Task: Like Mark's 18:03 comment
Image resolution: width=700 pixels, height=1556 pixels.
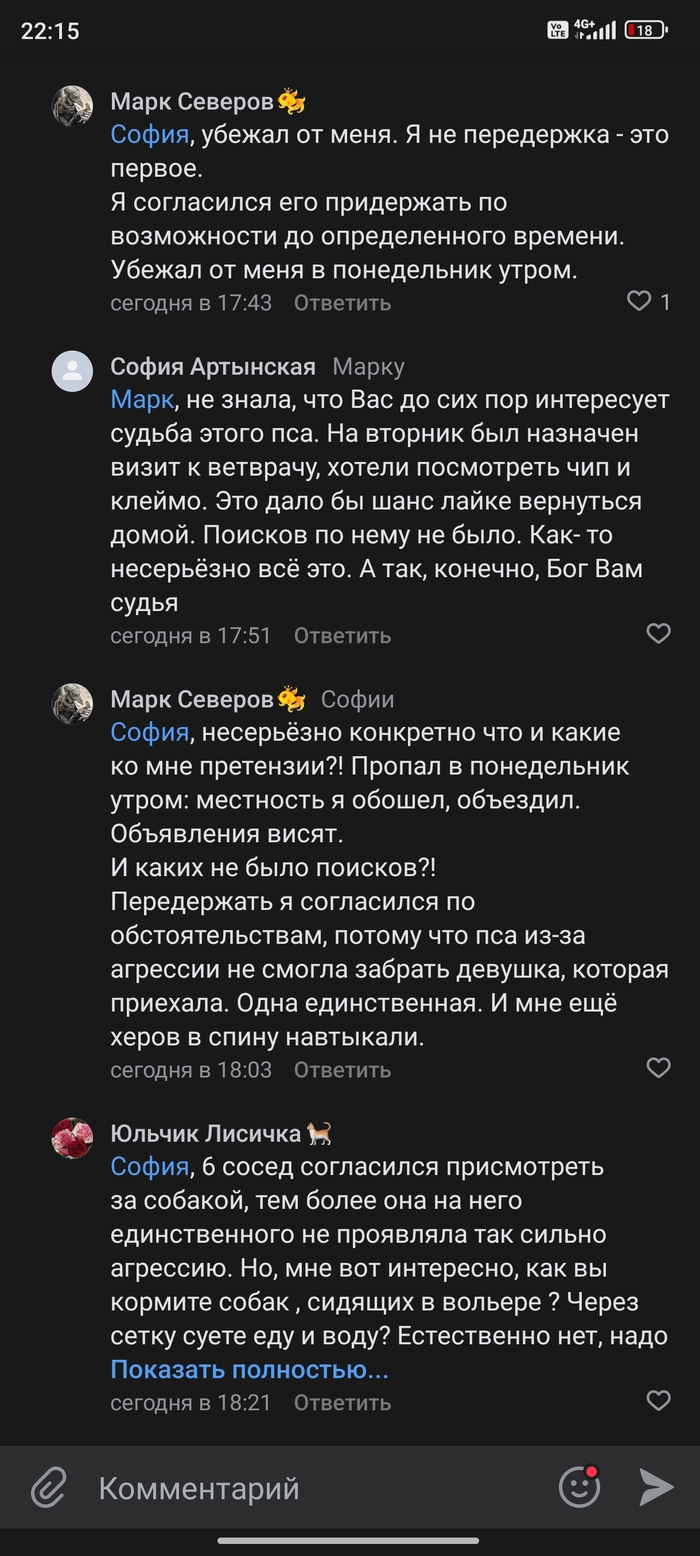Action: [658, 1068]
